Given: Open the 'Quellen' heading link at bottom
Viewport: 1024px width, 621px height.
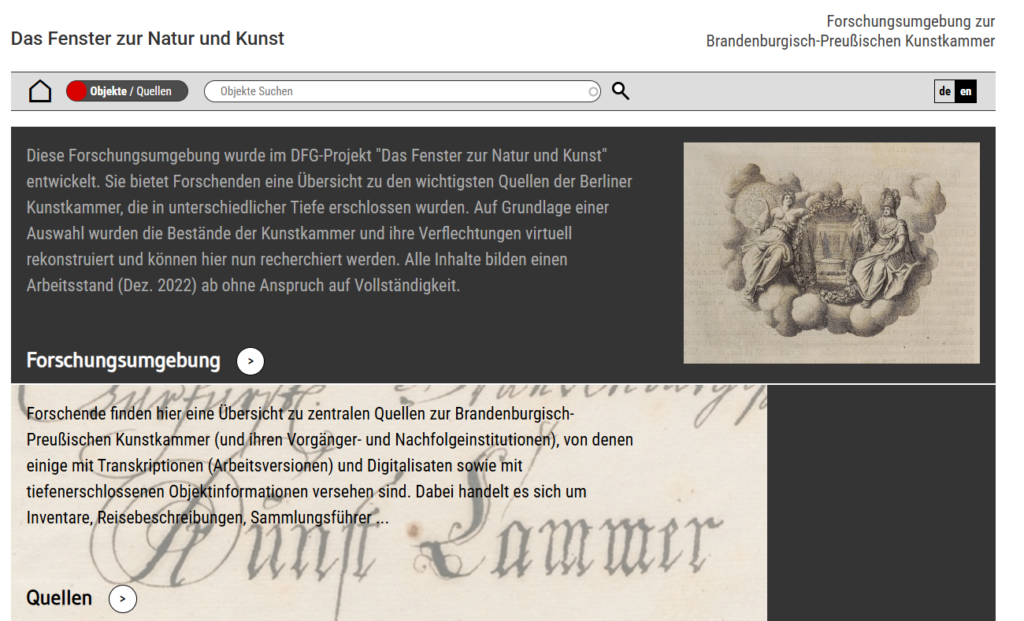Looking at the screenshot, I should pyautogui.click(x=59, y=599).
